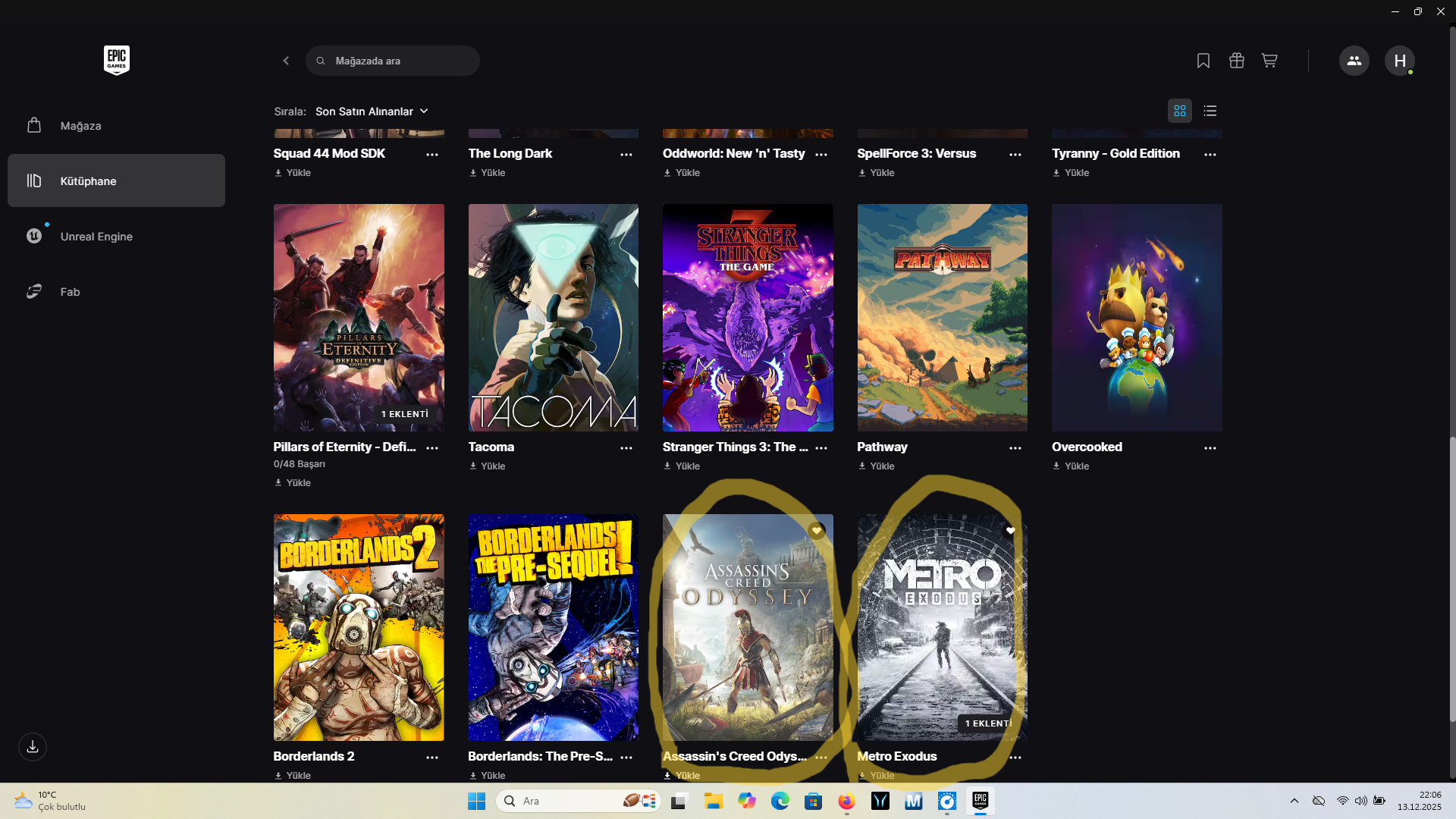This screenshot has width=1456, height=819.
Task: Open the friends list icon
Action: tap(1354, 61)
